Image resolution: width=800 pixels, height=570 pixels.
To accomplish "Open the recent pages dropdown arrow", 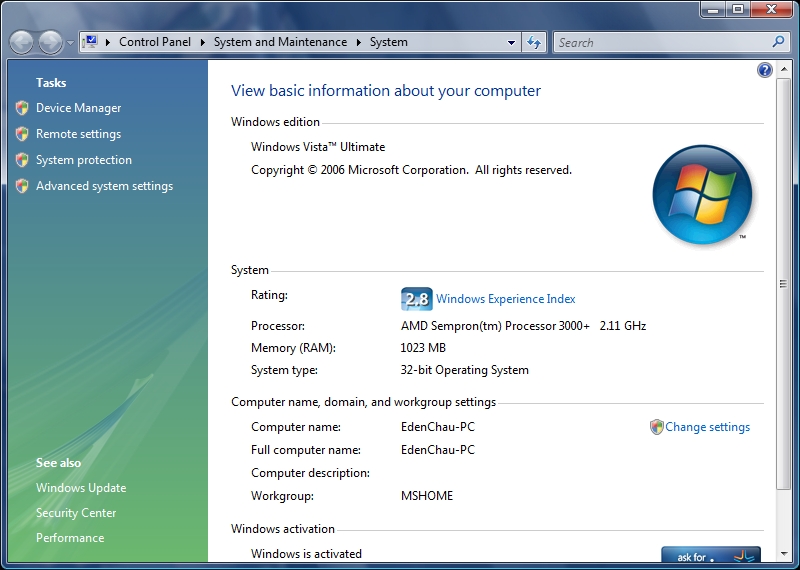I will tap(70, 43).
